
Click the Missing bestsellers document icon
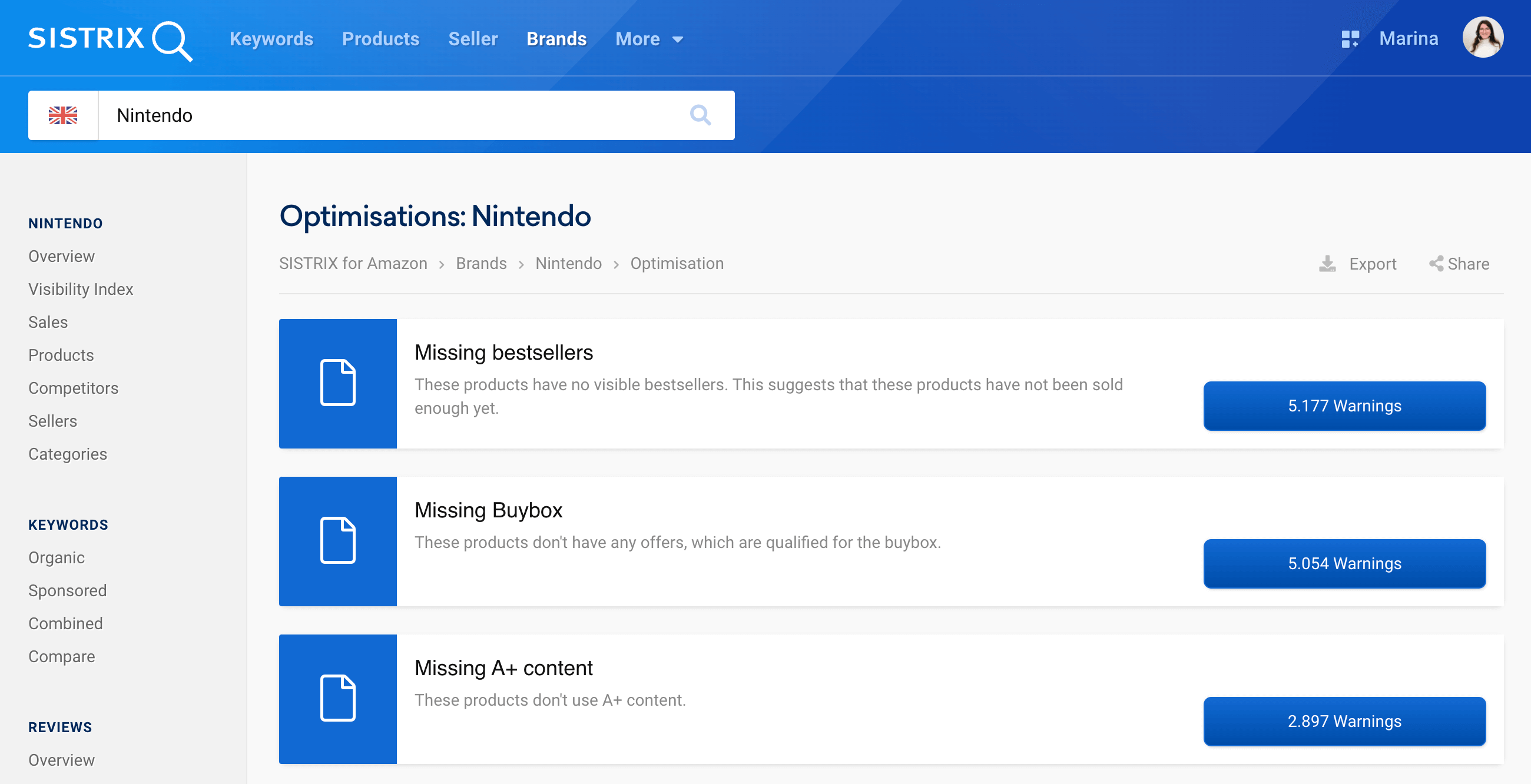pos(337,383)
